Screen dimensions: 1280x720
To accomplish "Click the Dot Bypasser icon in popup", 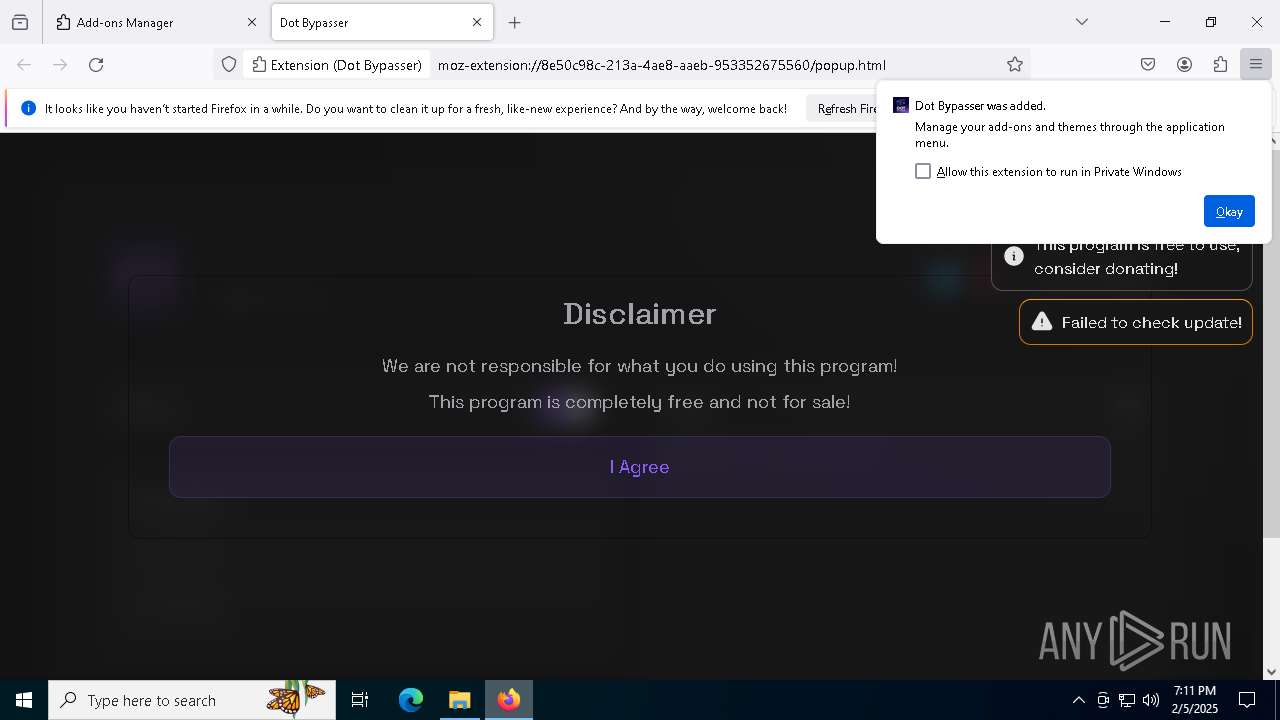I will (x=901, y=106).
